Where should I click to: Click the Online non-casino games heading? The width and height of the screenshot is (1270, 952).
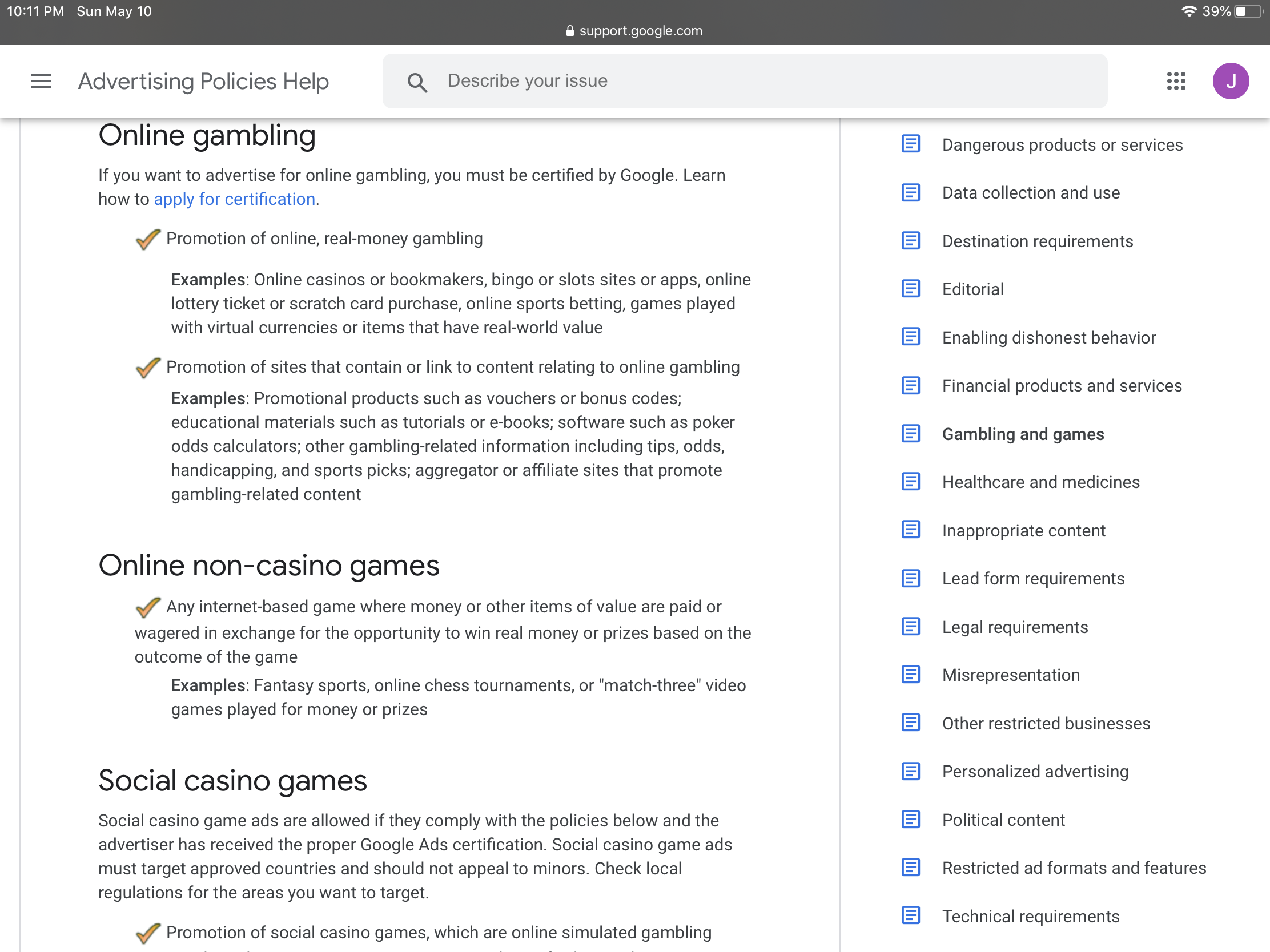pyautogui.click(x=269, y=566)
